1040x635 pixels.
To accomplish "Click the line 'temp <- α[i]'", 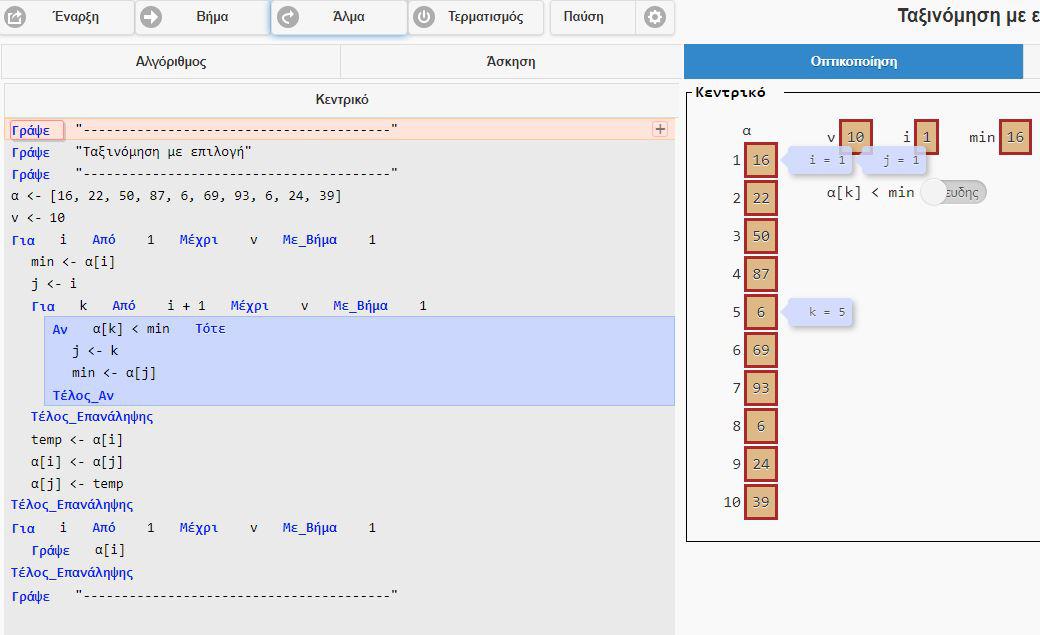I will click(76, 439).
